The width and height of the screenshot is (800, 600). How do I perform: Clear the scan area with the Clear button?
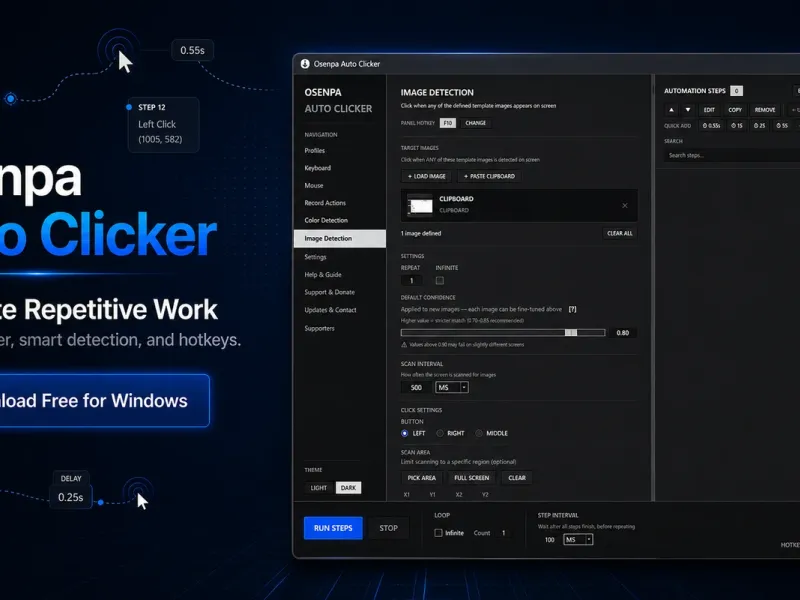(517, 478)
